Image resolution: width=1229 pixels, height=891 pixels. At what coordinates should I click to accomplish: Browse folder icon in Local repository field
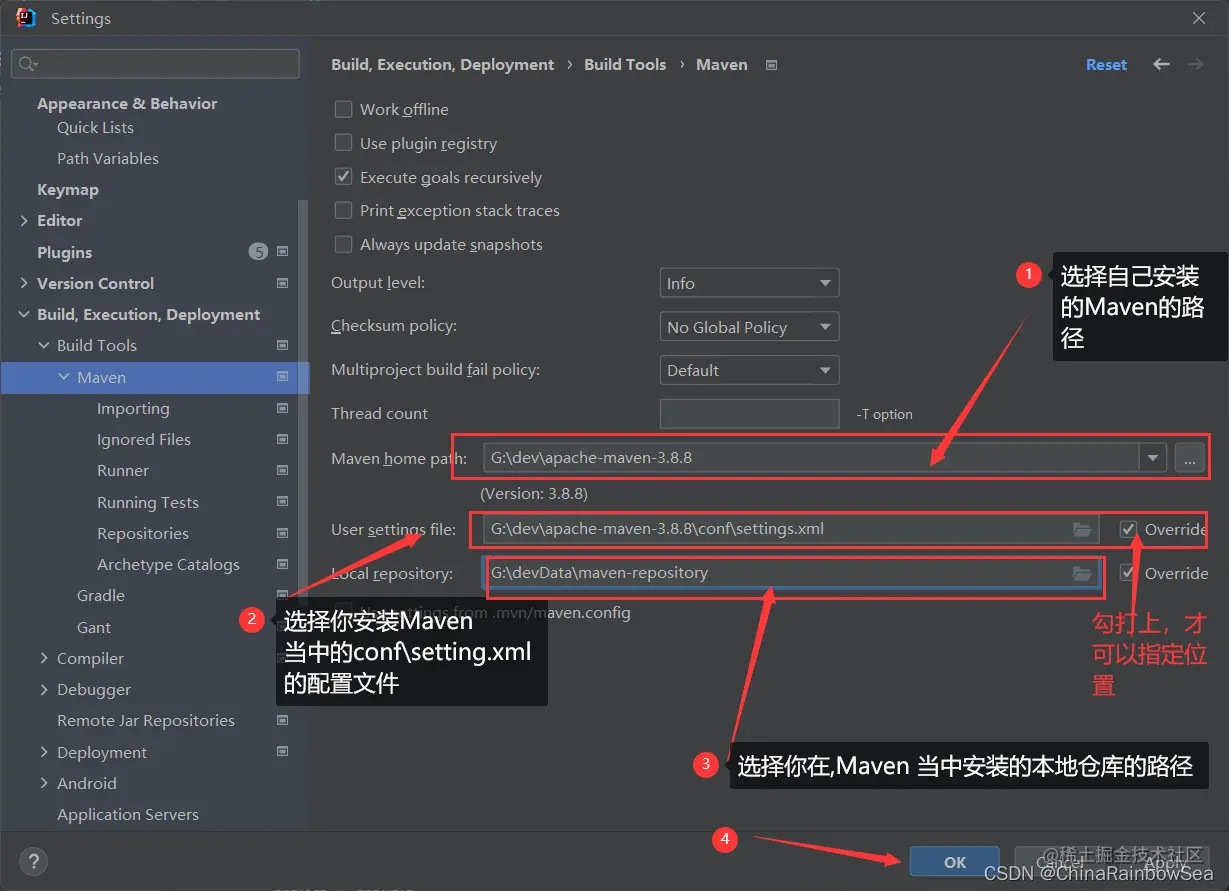click(x=1082, y=573)
